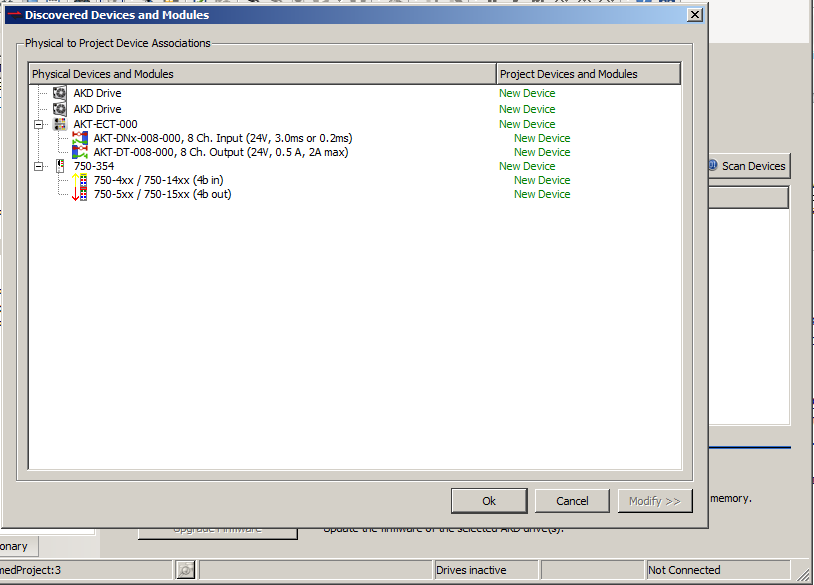This screenshot has width=814, height=585.
Task: Click New Device for the second AKD Drive
Action: point(527,109)
